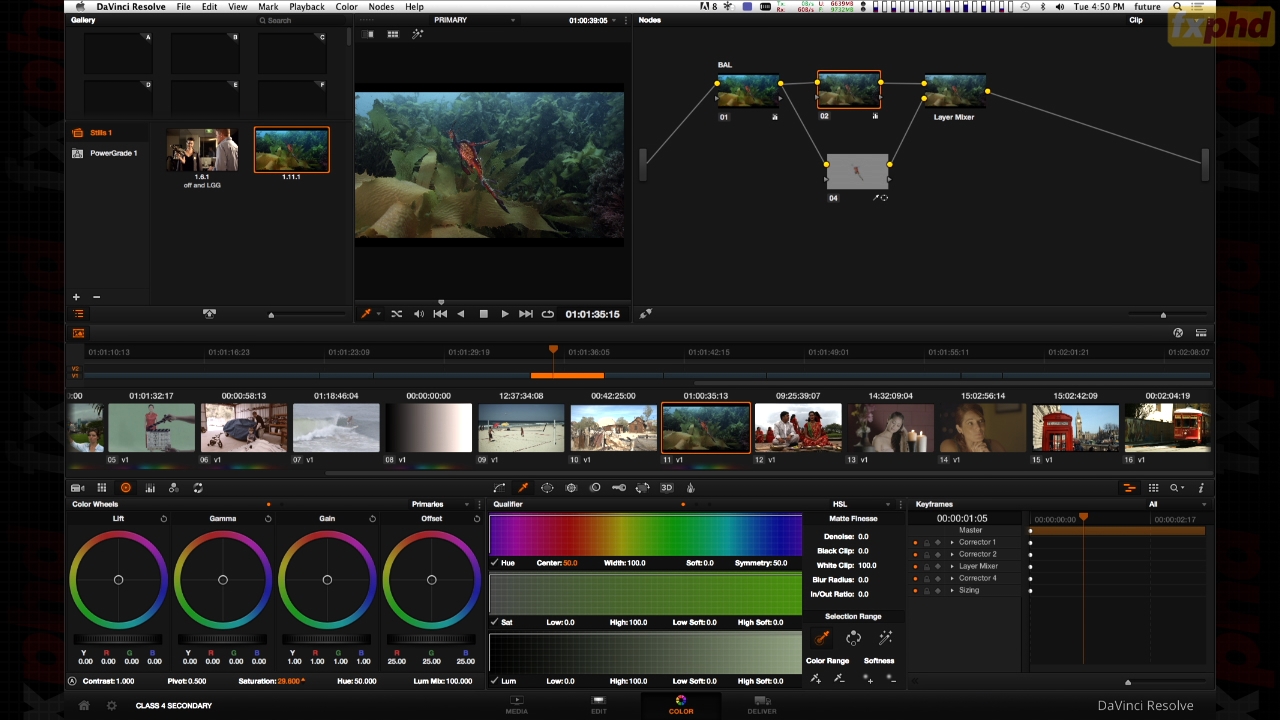The image size is (1280, 720).
Task: Disable the Sat qualifier checkbox
Action: 495,622
